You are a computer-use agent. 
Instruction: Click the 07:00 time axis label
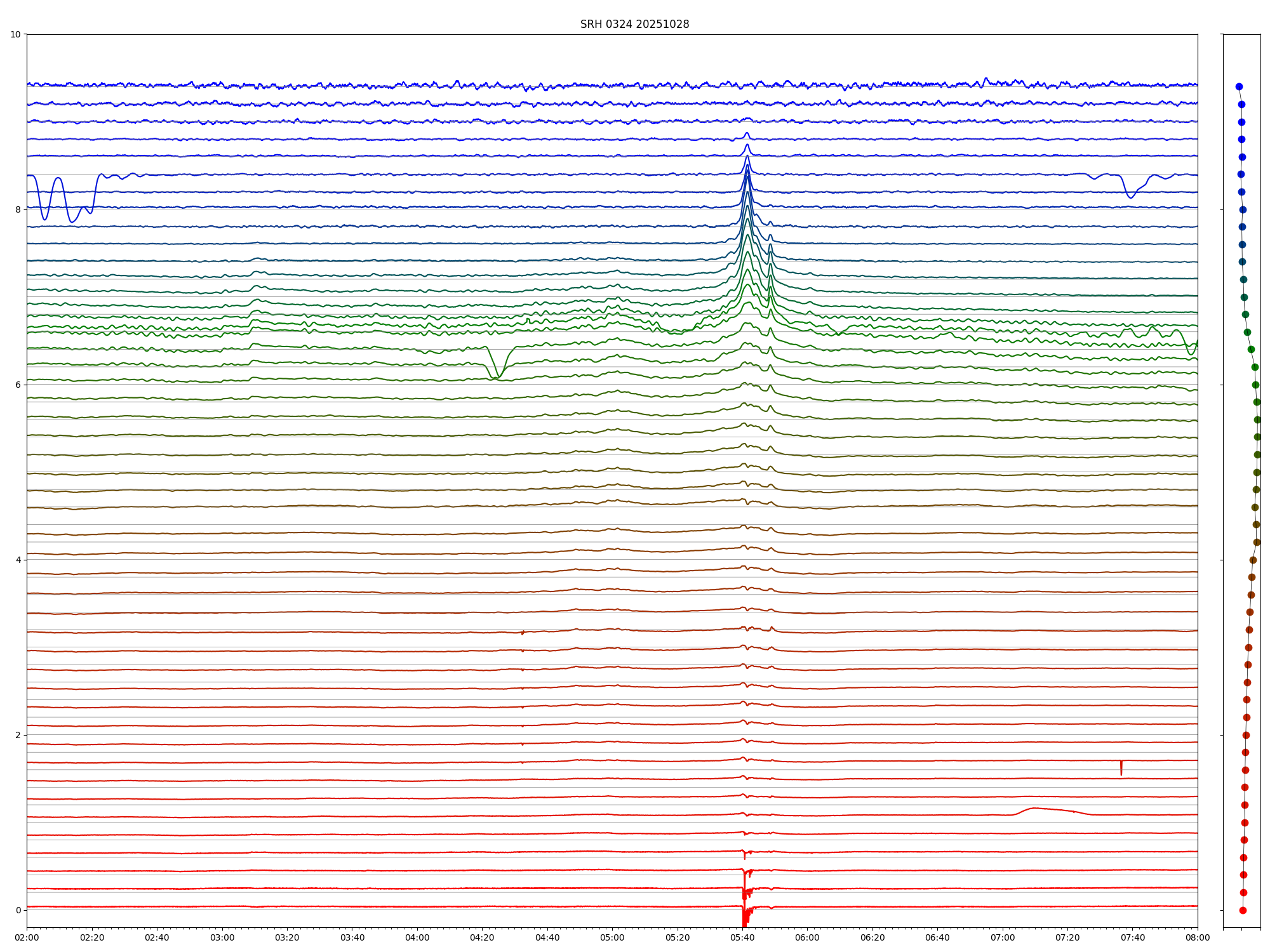(1003, 938)
